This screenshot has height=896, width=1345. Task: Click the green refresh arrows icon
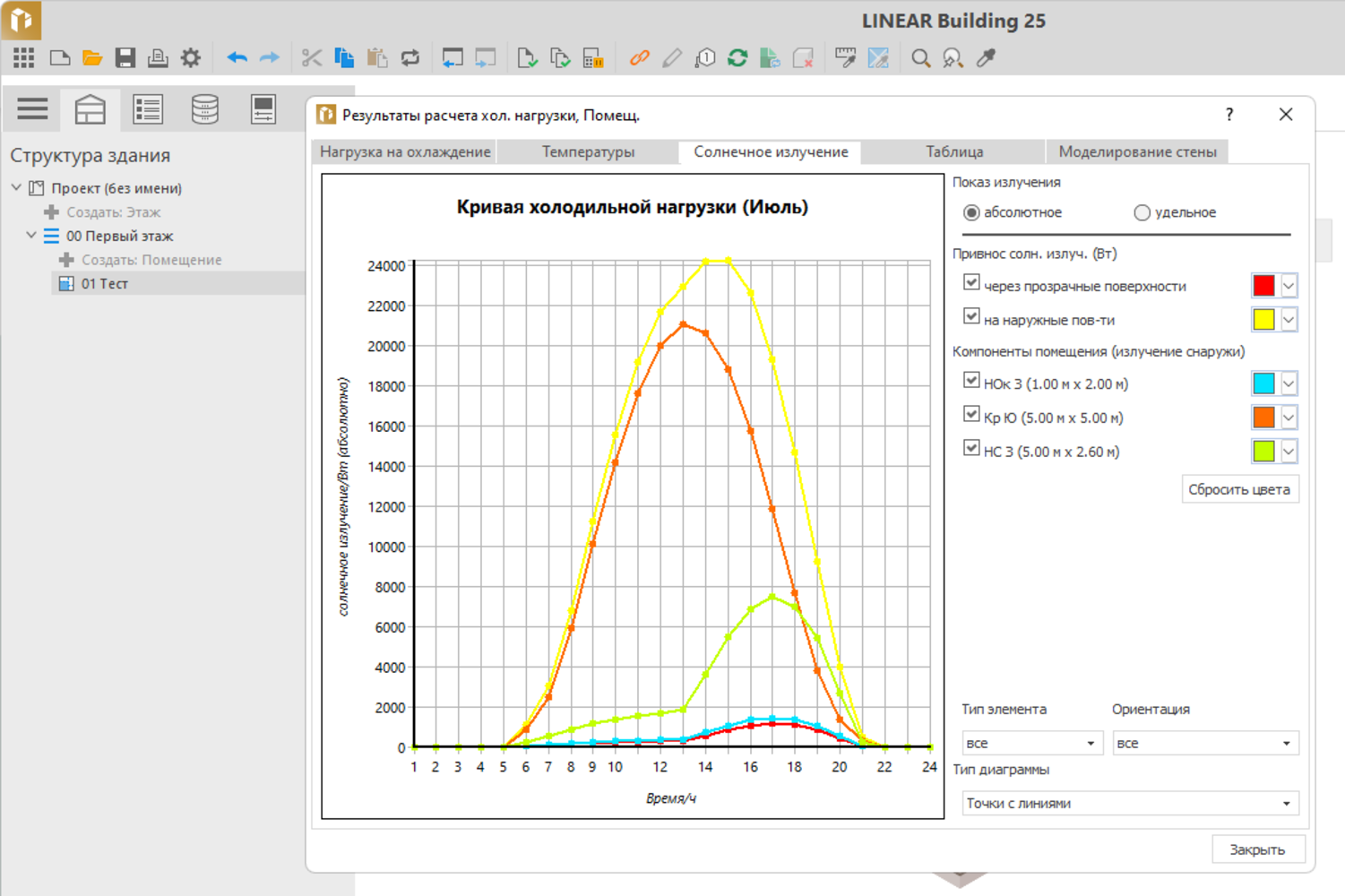click(737, 58)
